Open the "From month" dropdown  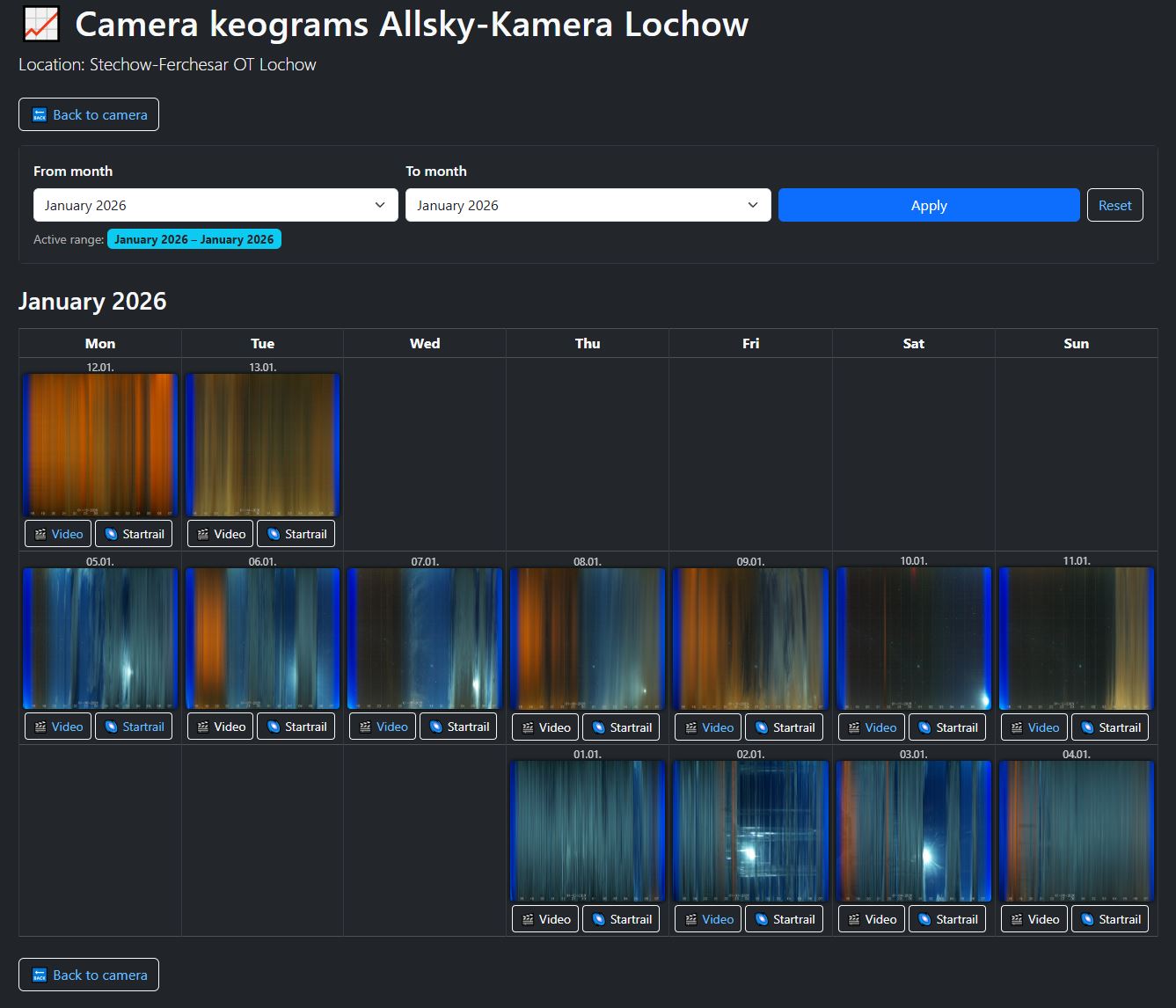tap(215, 205)
